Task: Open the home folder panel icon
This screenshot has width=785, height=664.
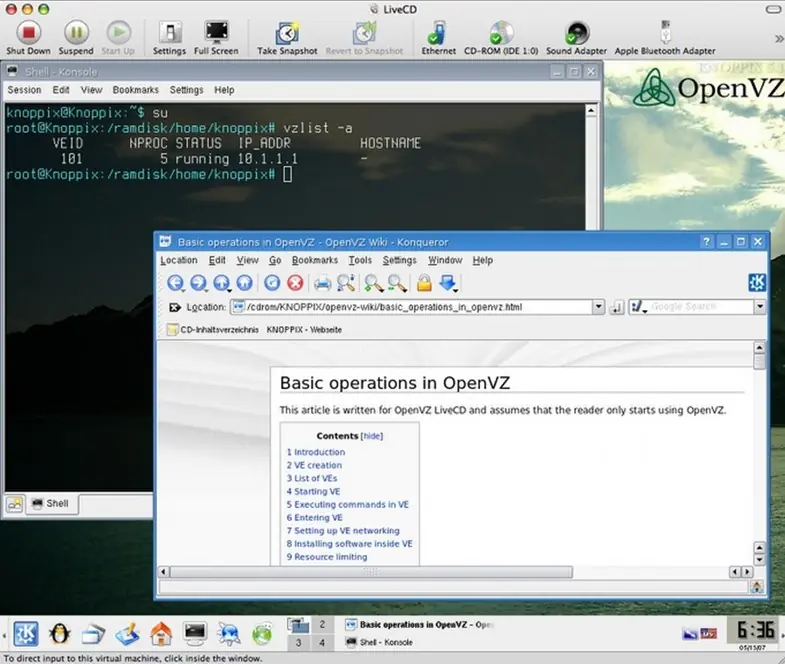Action: (x=161, y=634)
